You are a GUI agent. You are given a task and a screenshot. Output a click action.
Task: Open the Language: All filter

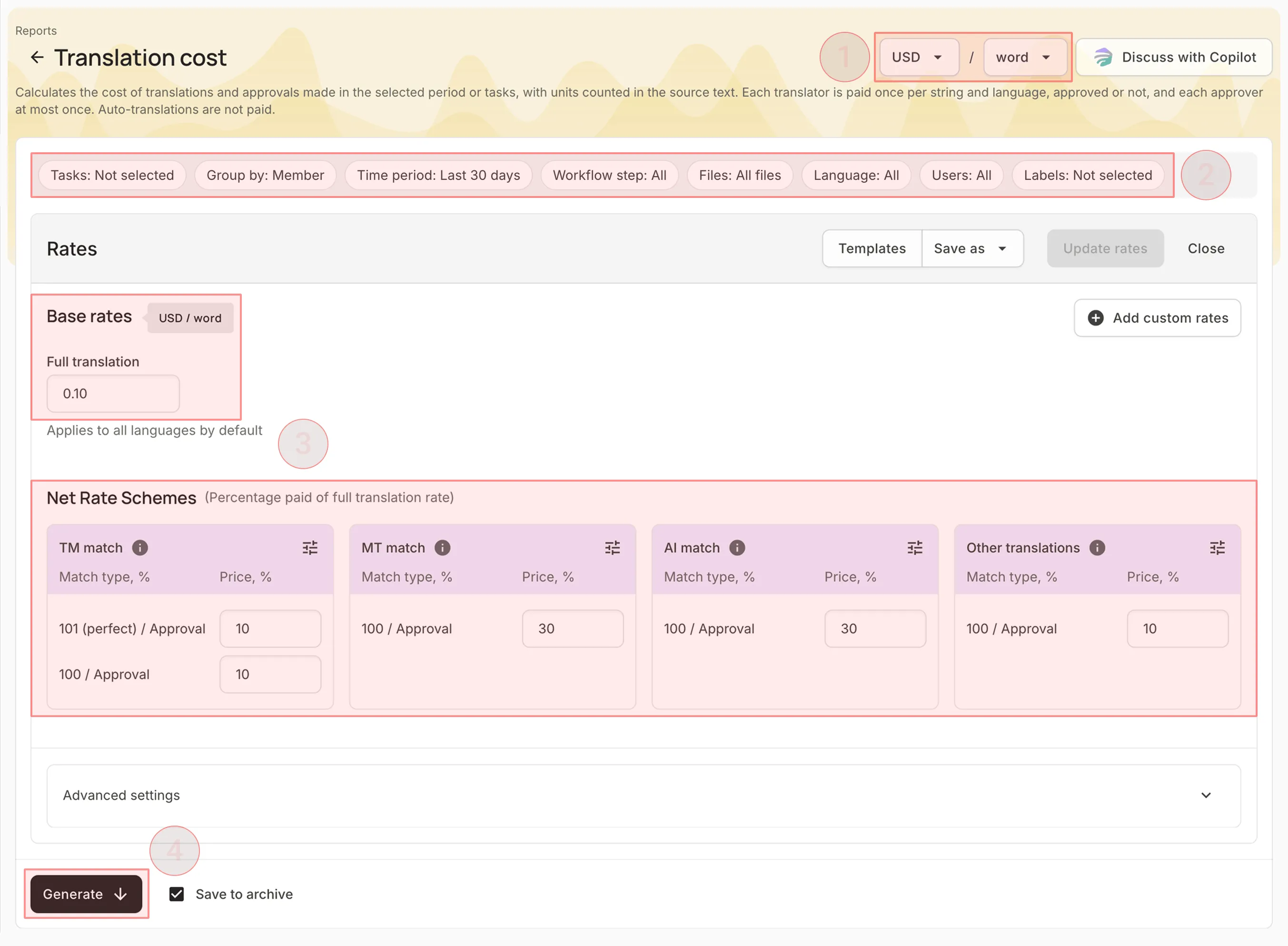pos(856,175)
